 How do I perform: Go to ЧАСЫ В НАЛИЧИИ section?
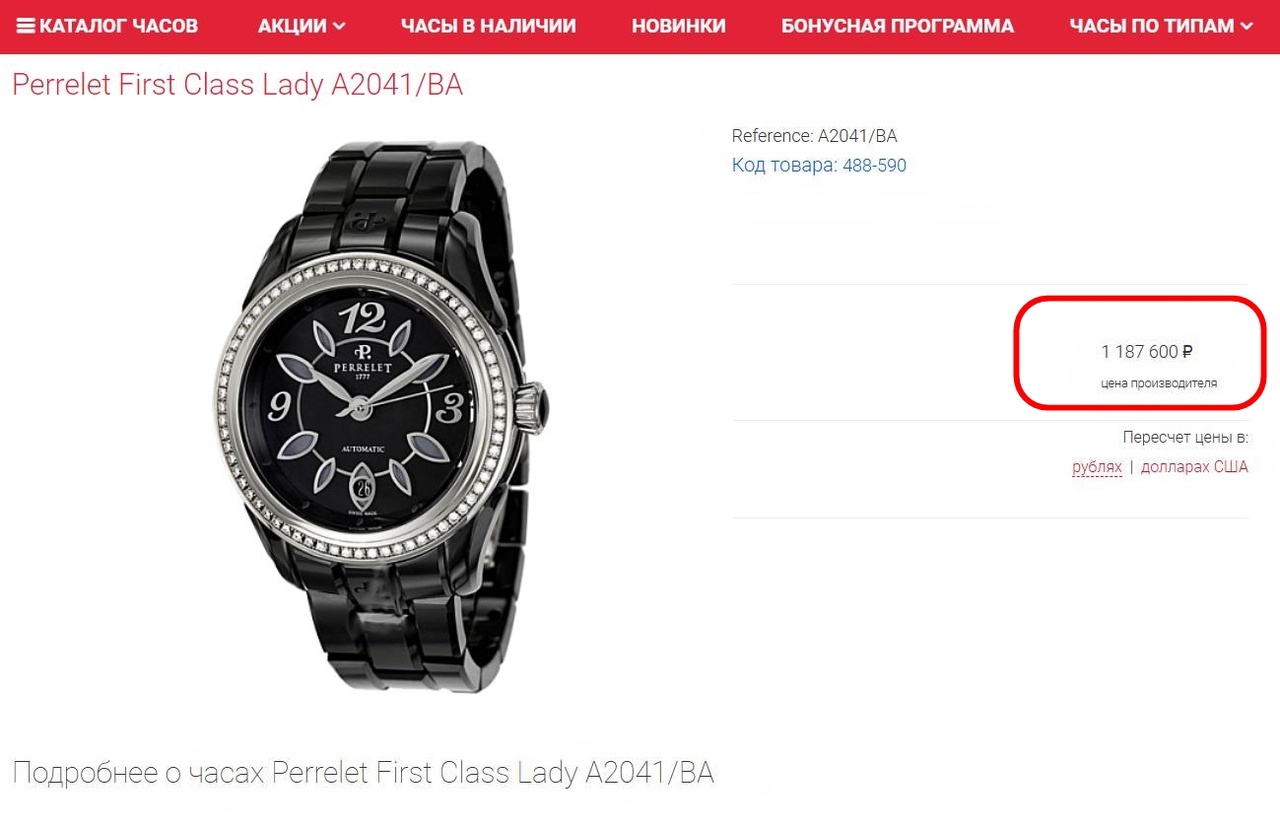pyautogui.click(x=488, y=26)
